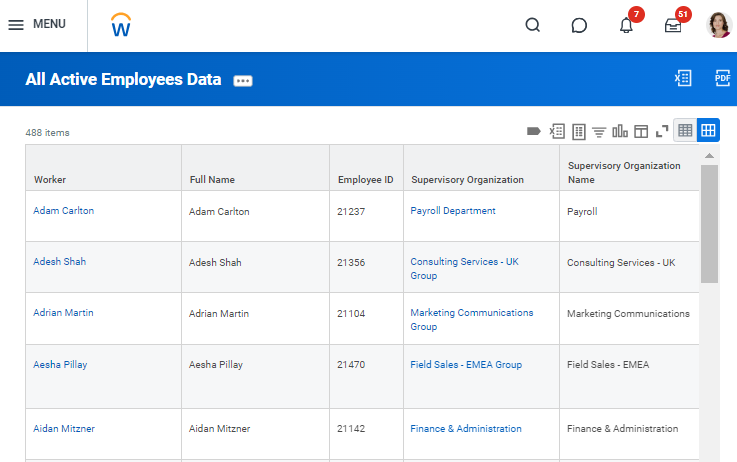The height and width of the screenshot is (462, 737).
Task: Open worker link Aesha Pillay
Action: click(x=60, y=365)
